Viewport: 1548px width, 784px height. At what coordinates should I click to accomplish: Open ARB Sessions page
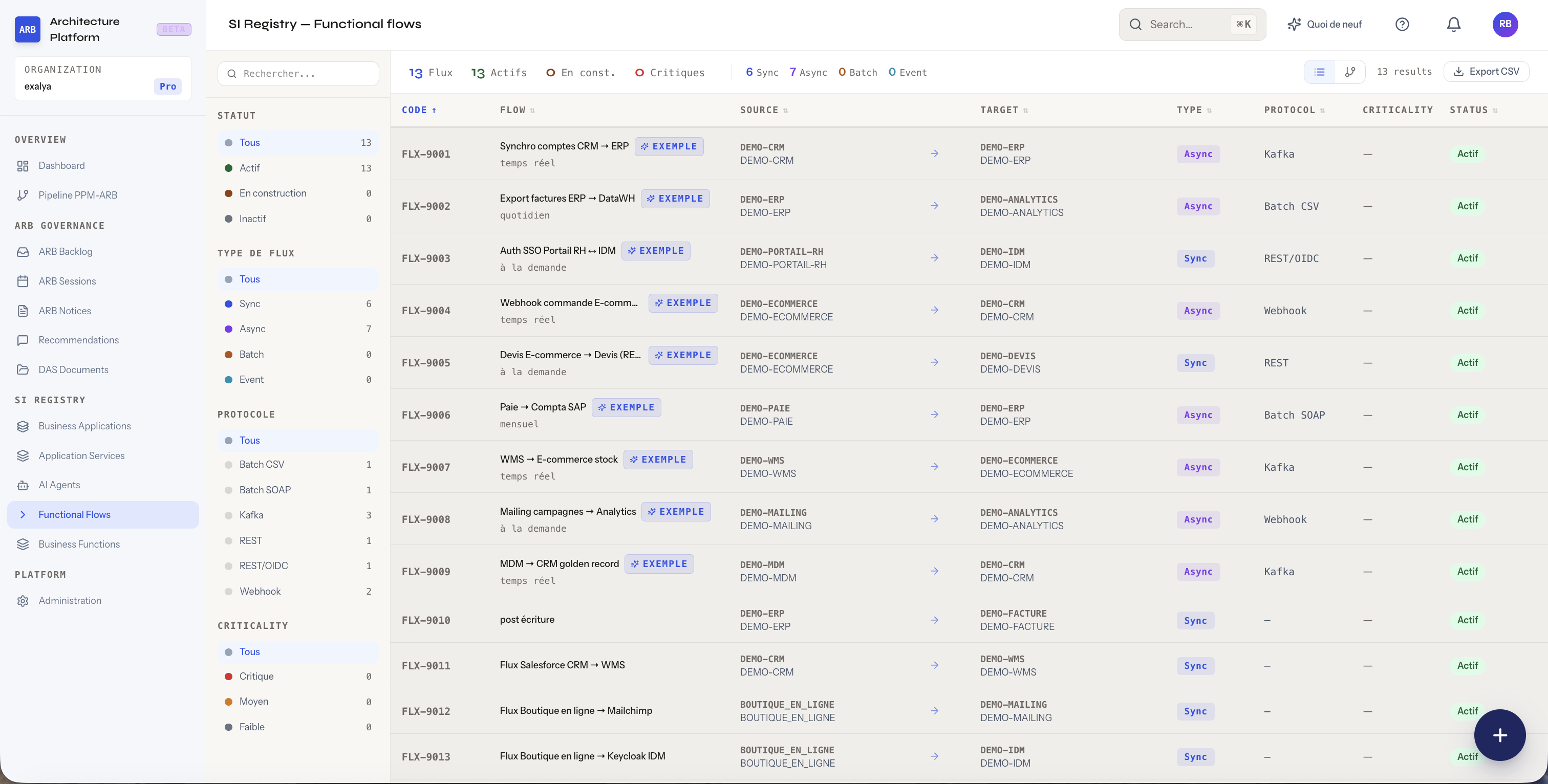coord(103,281)
